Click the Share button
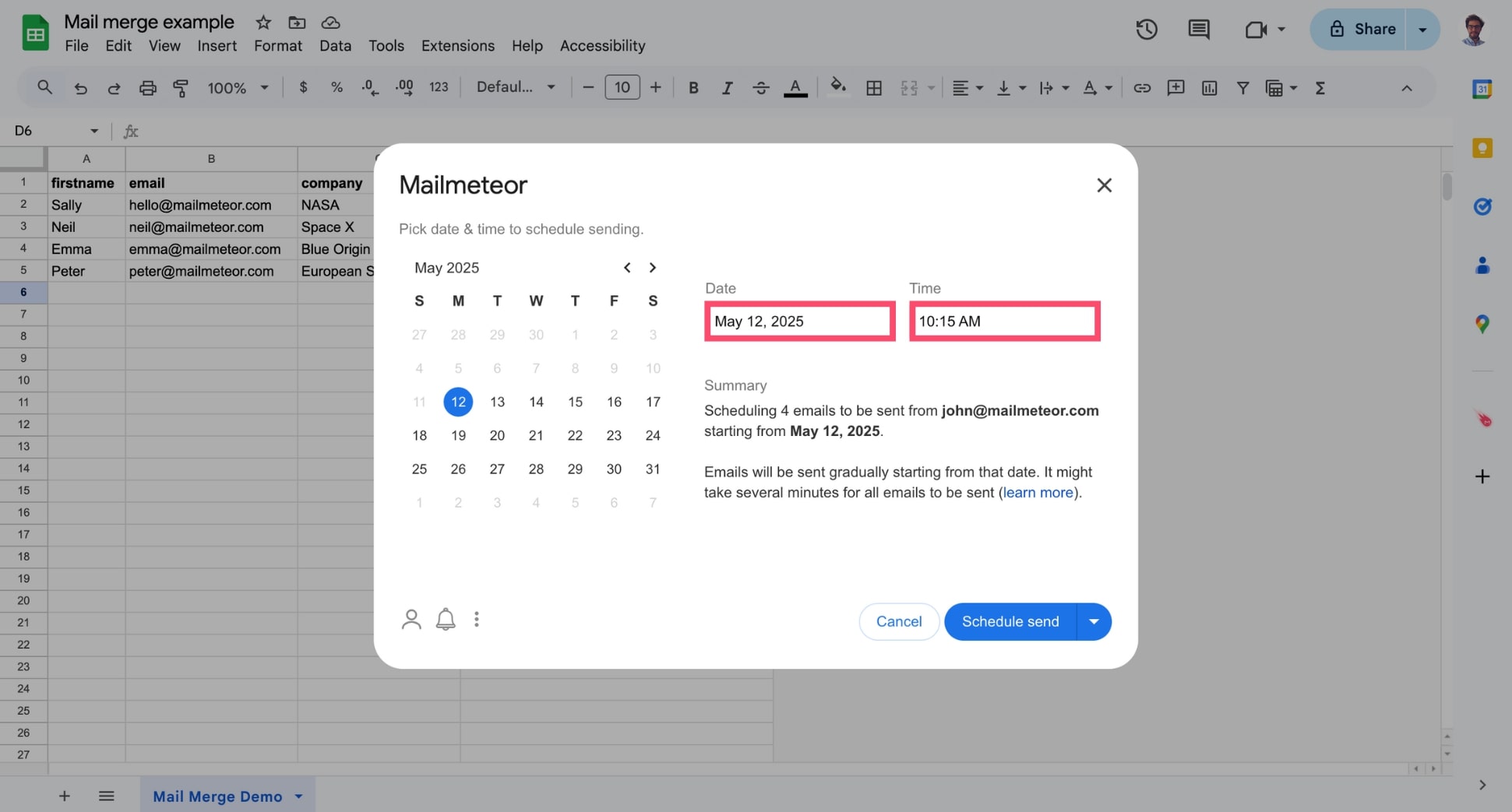The height and width of the screenshot is (812, 1512). coord(1359,30)
